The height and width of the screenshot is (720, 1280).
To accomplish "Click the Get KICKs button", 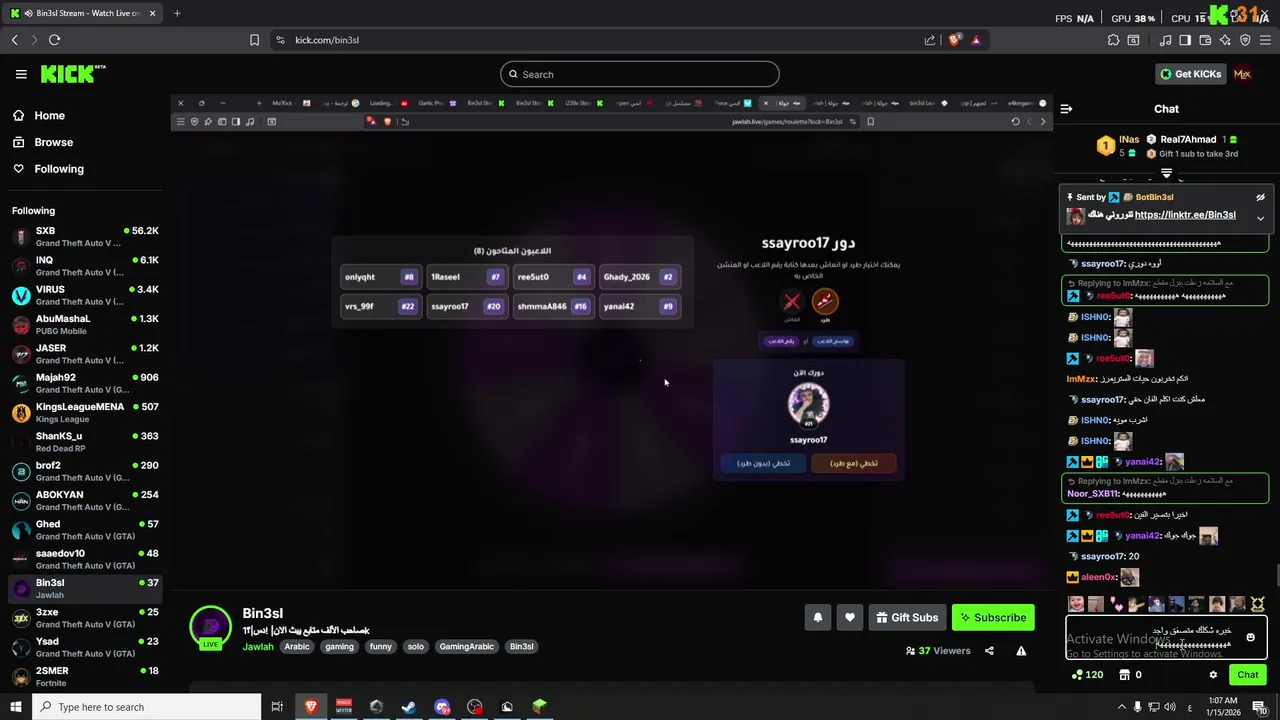I will coord(1190,74).
